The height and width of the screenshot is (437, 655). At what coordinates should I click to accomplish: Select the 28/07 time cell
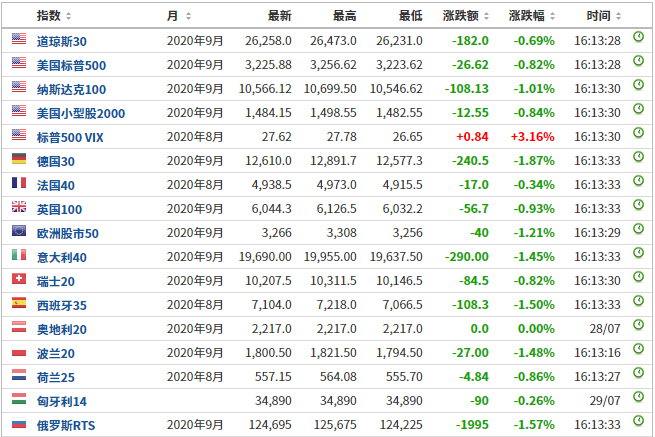pos(605,329)
